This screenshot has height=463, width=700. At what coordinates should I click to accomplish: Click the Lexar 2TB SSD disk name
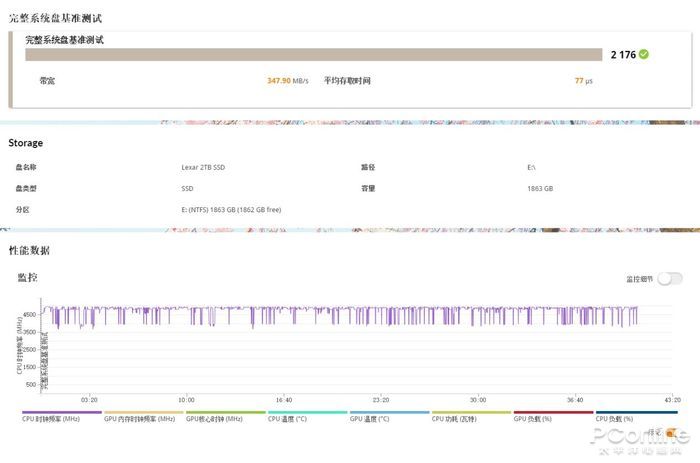(203, 167)
